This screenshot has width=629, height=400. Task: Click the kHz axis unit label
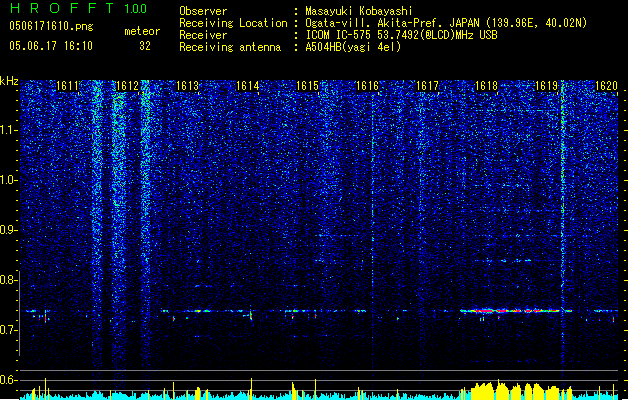click(9, 81)
